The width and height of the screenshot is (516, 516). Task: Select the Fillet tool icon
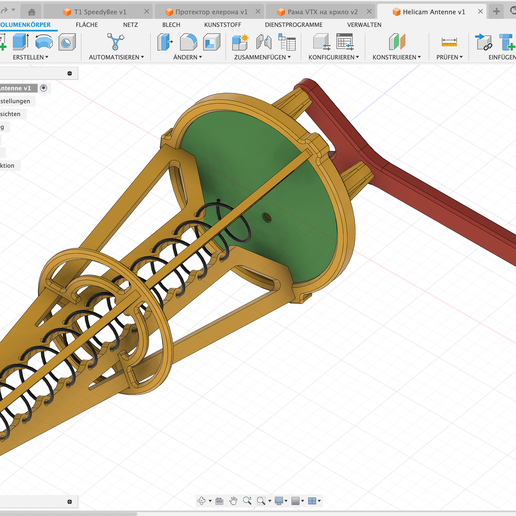[x=188, y=42]
